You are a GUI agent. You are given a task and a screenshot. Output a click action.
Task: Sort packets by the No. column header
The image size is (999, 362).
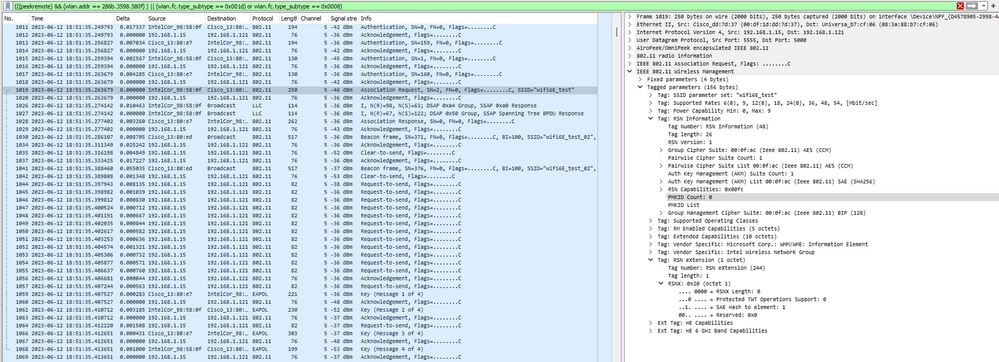click(15, 19)
